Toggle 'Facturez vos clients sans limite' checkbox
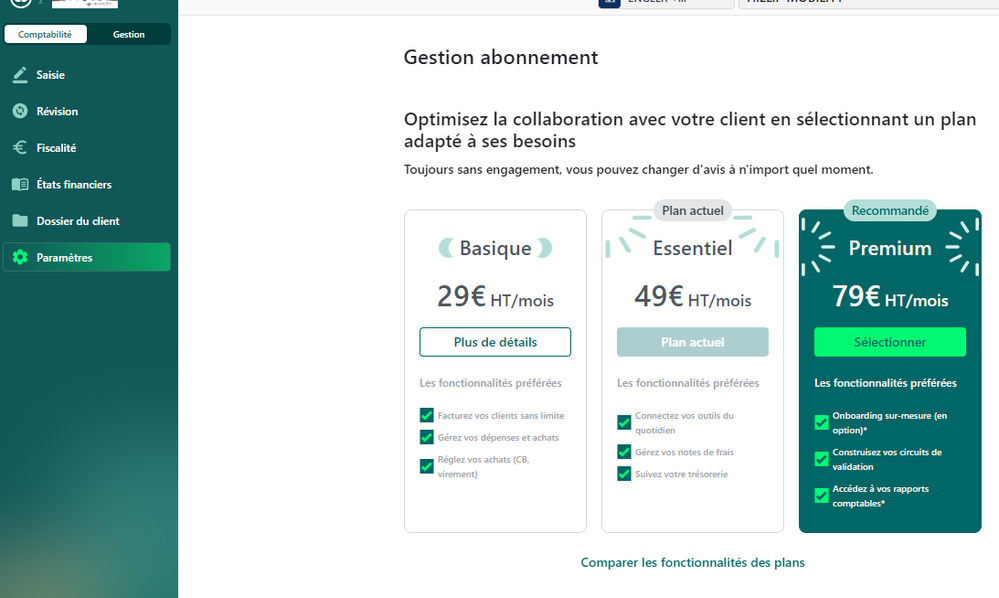Screen dimensions: 999x598 coord(427,415)
